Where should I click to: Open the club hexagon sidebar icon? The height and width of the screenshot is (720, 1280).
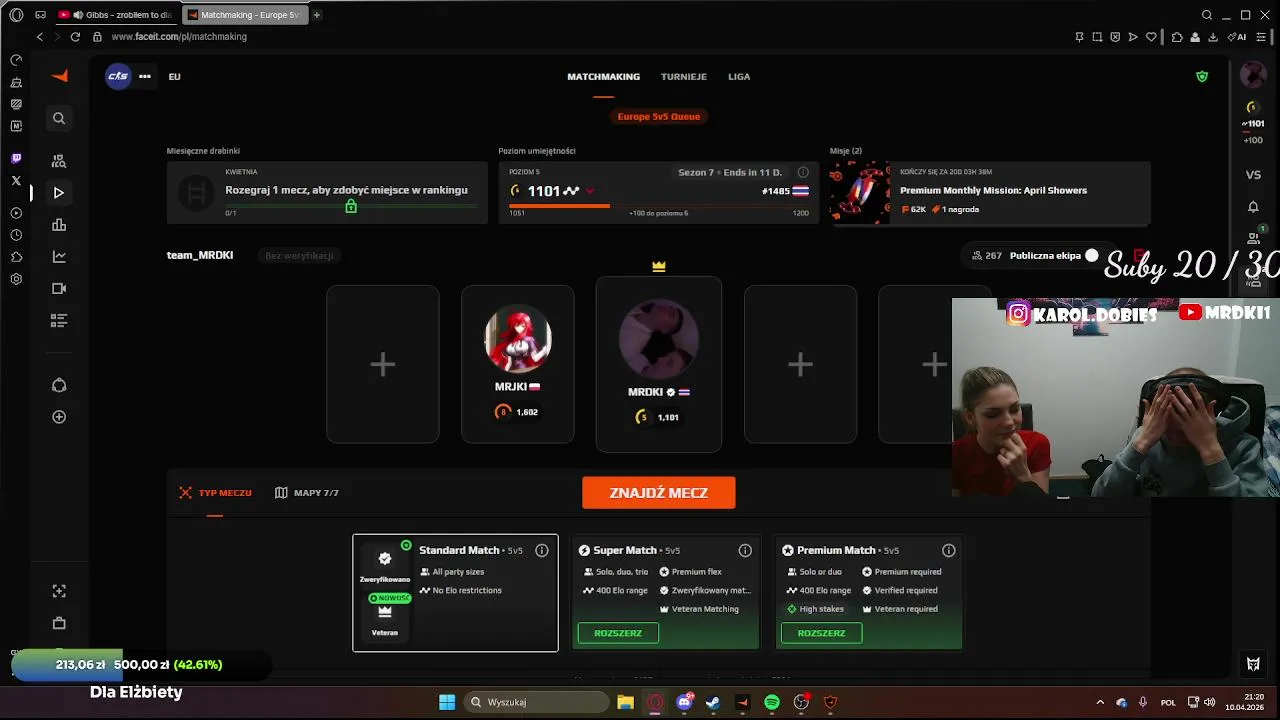pos(59,385)
